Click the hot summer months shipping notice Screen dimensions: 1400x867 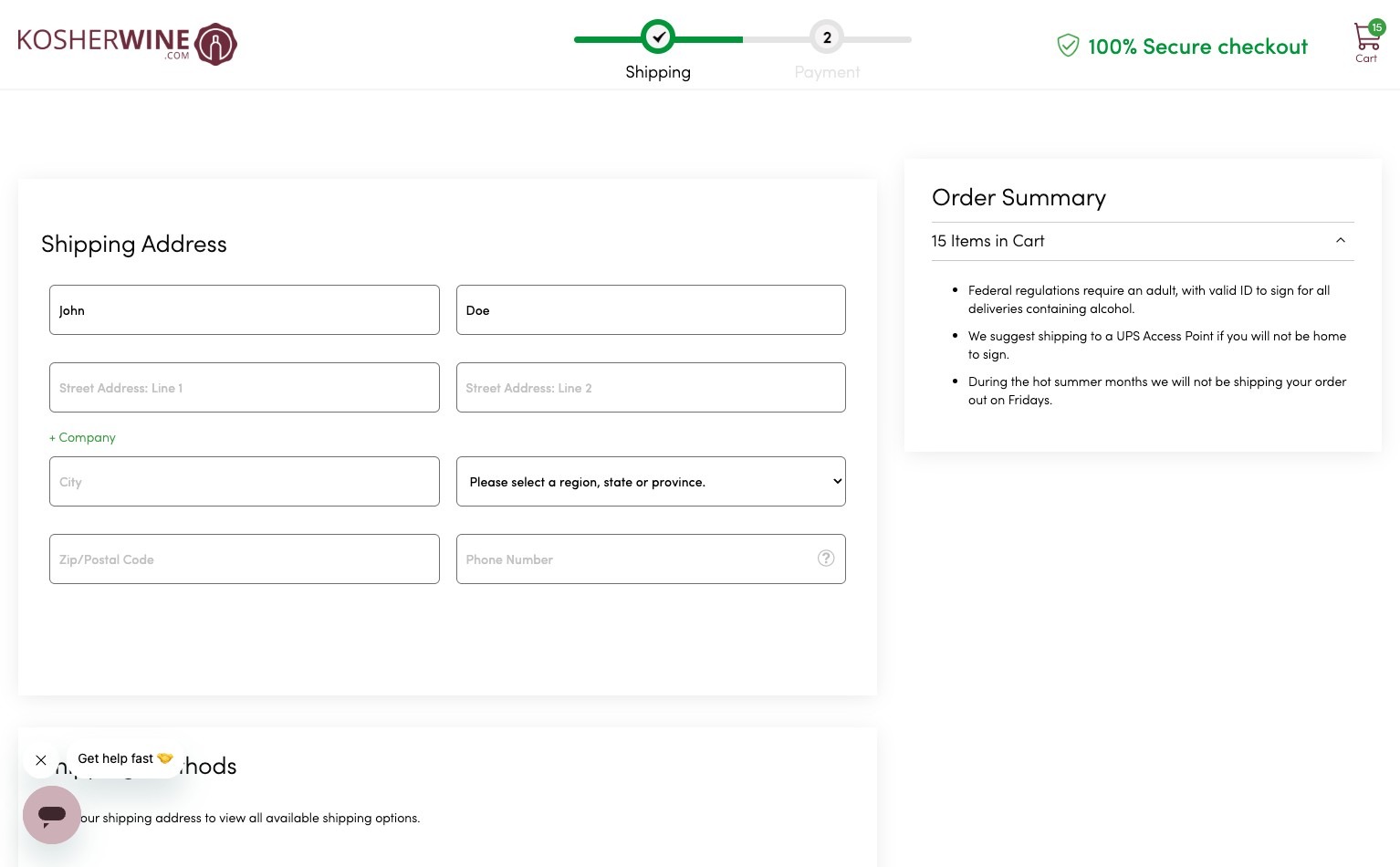coord(1157,391)
